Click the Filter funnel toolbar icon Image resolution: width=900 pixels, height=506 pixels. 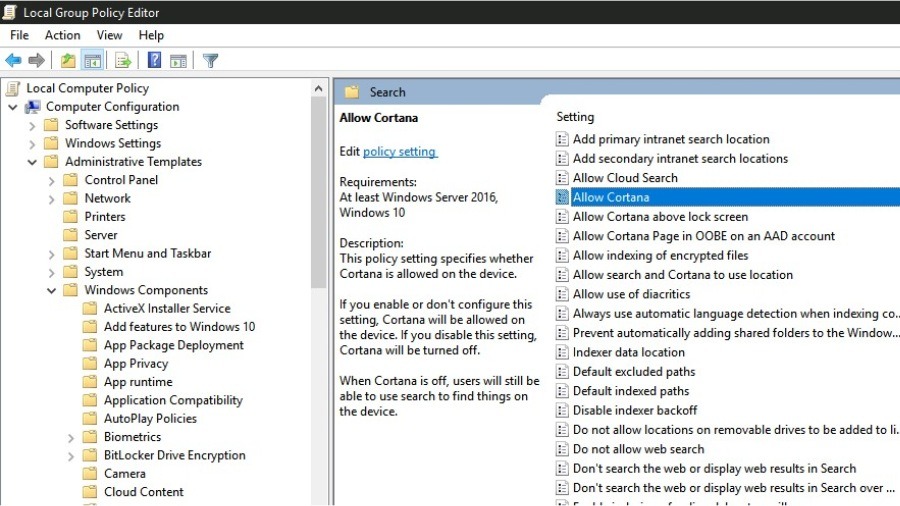pyautogui.click(x=210, y=60)
